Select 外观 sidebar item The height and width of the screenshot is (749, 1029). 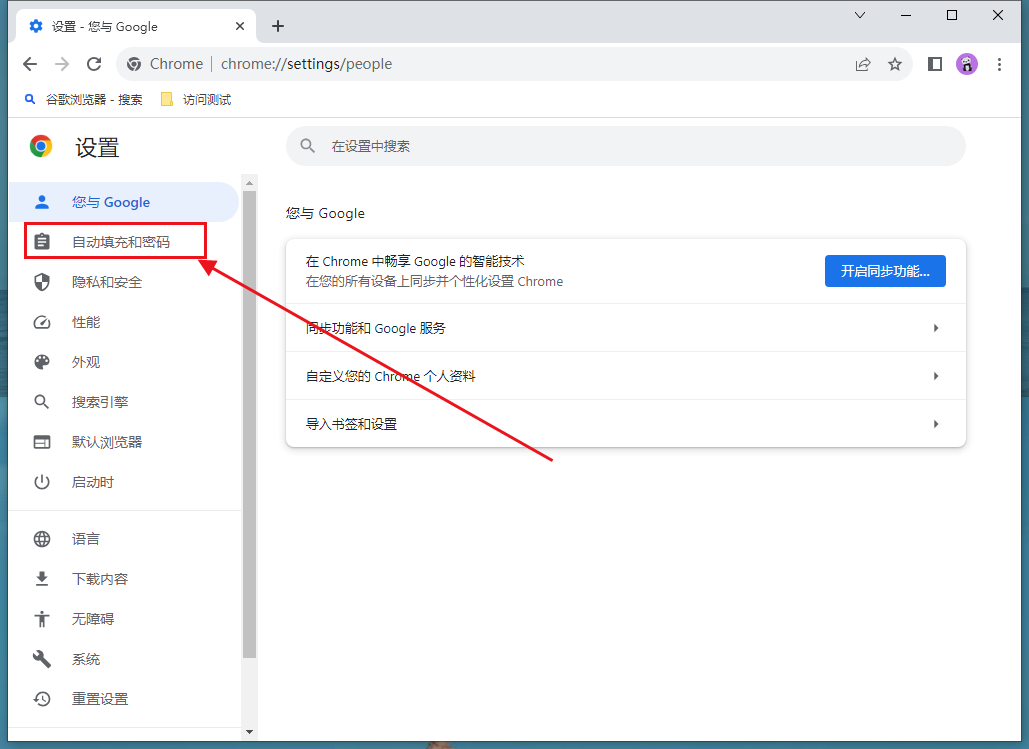[x=123, y=362]
